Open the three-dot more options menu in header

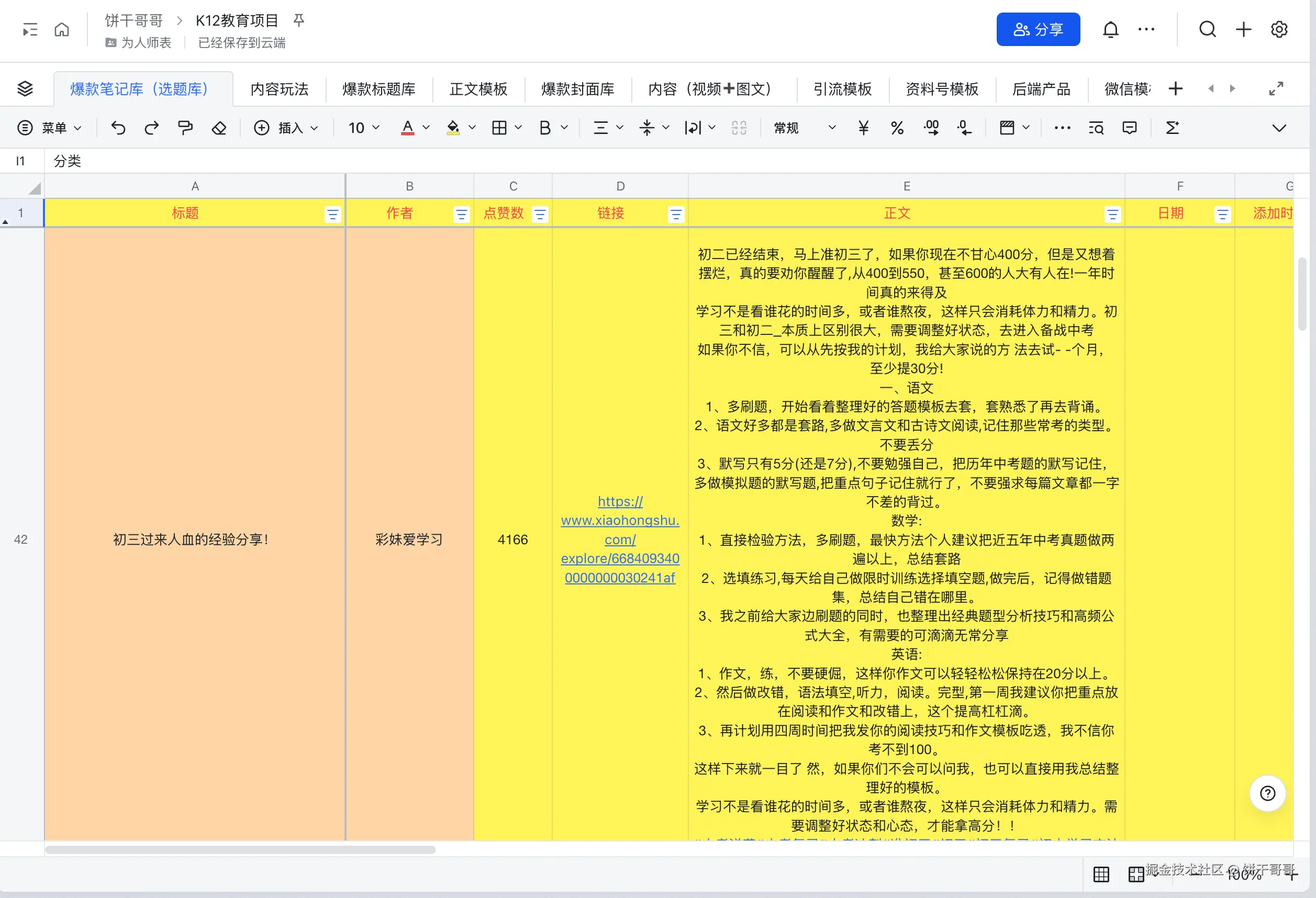pos(1146,29)
